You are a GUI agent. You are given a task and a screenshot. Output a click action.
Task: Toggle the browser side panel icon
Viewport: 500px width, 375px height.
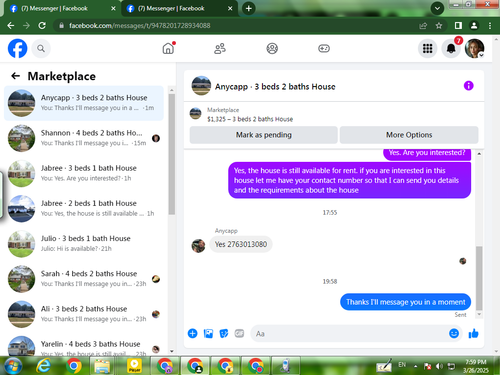pyautogui.click(x=458, y=25)
